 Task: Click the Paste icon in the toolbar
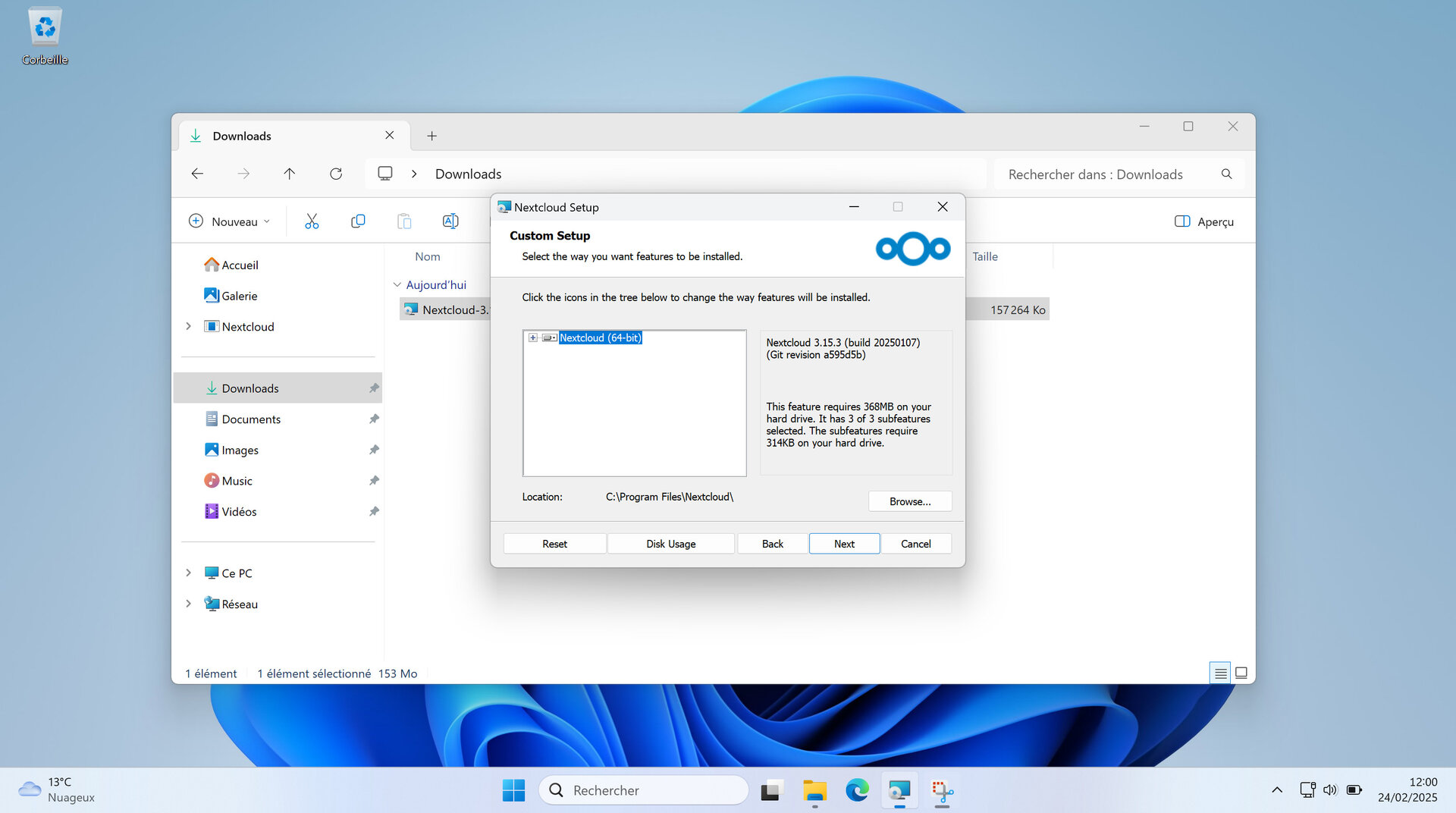click(x=404, y=221)
